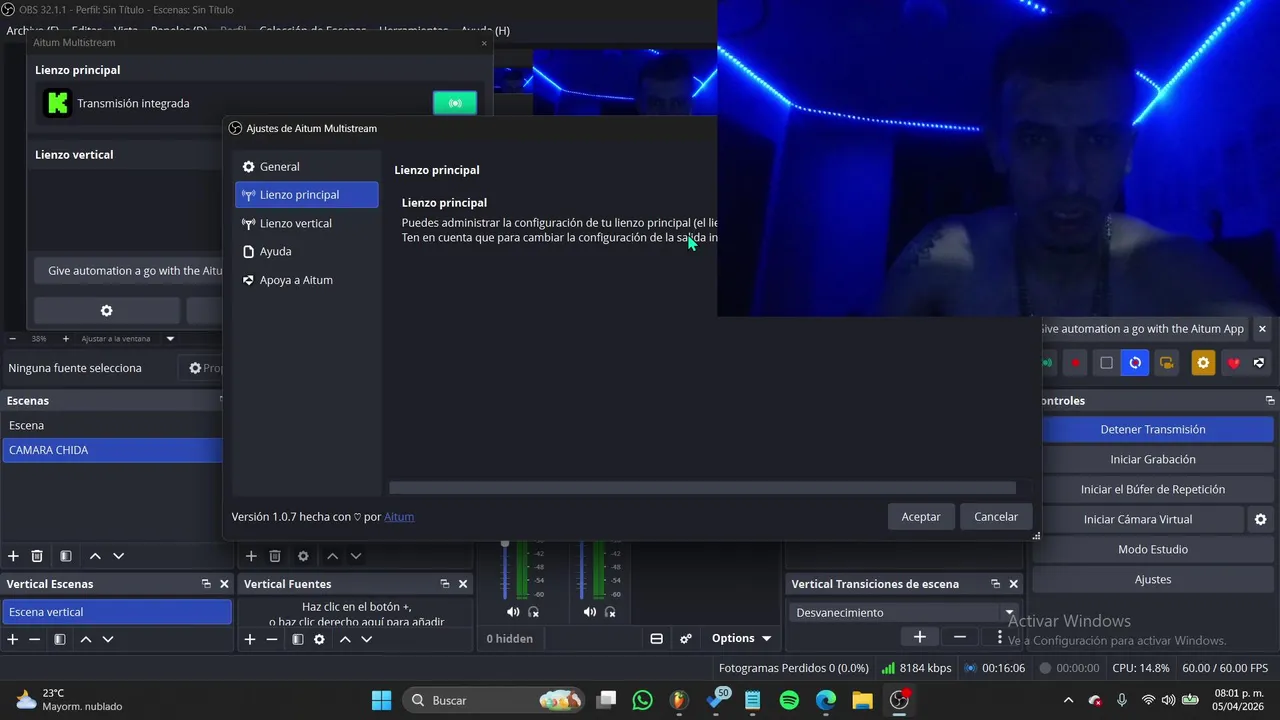Remove the vertical scene transition
Image resolution: width=1280 pixels, height=720 pixels.
pyautogui.click(x=960, y=637)
